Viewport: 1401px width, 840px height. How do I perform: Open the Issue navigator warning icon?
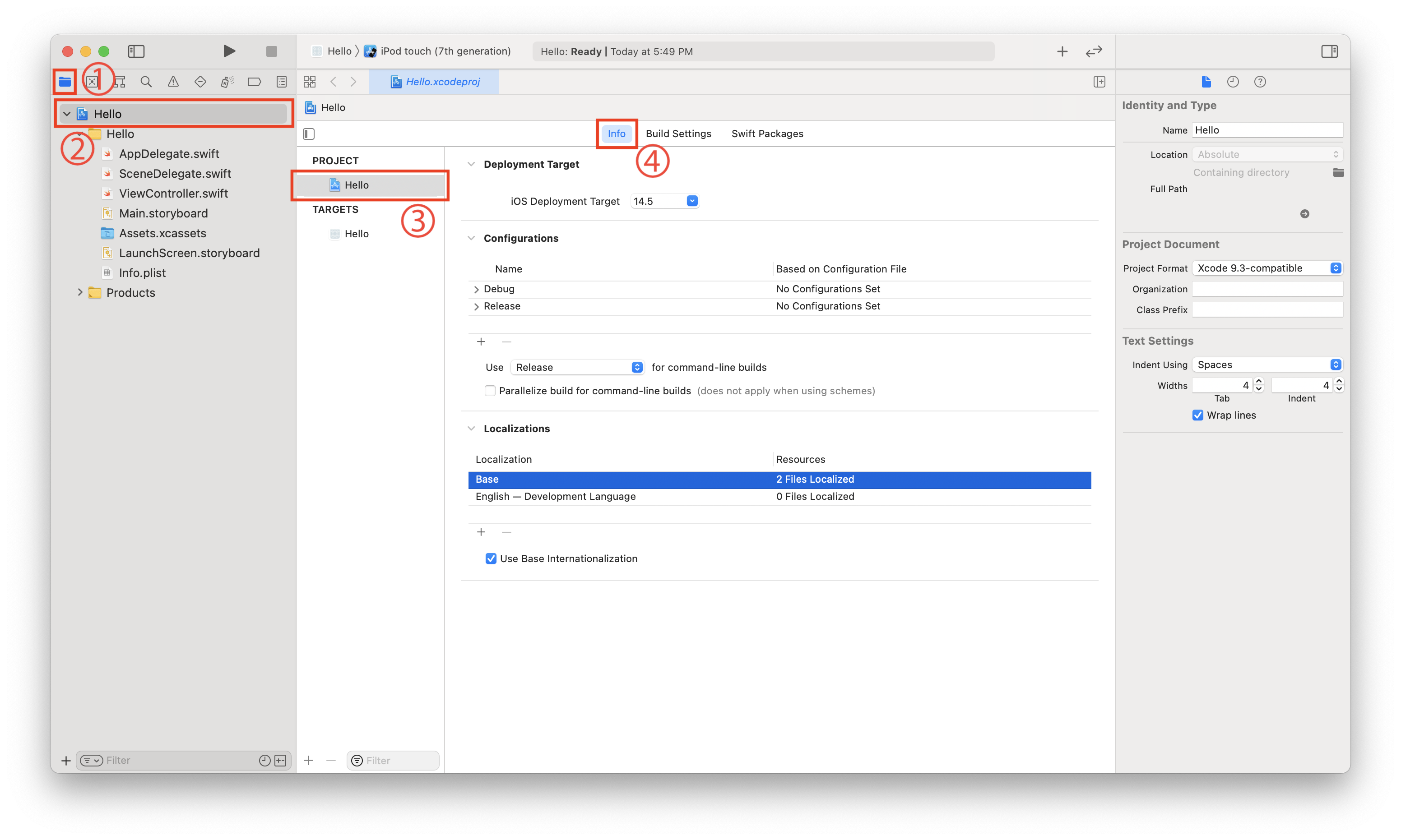point(173,82)
